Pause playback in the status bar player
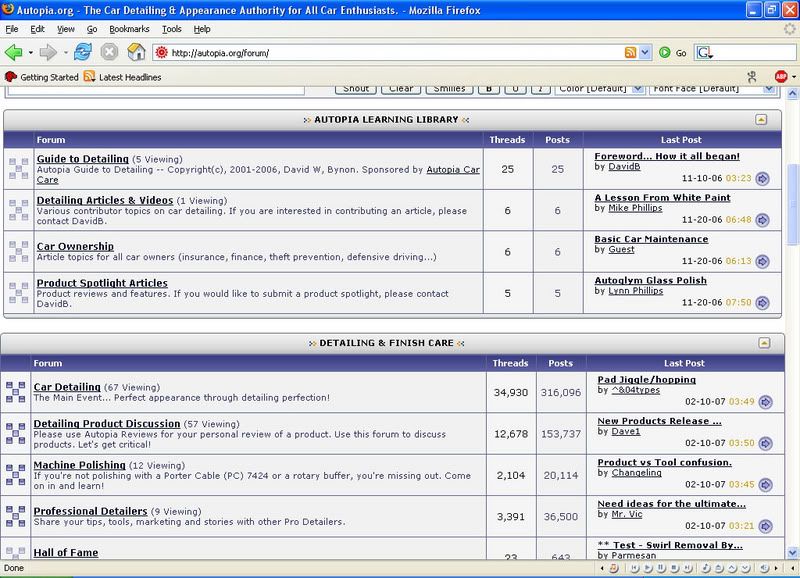This screenshot has height=578, width=800. click(x=661, y=568)
